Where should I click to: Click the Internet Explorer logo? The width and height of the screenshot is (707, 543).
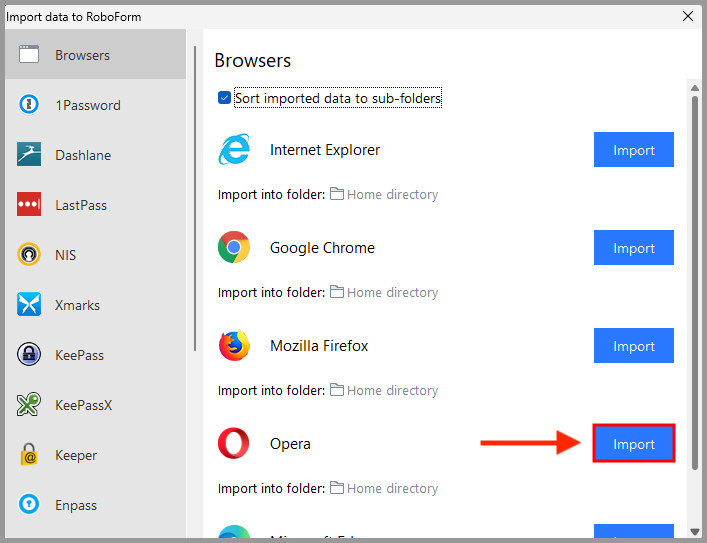[234, 149]
